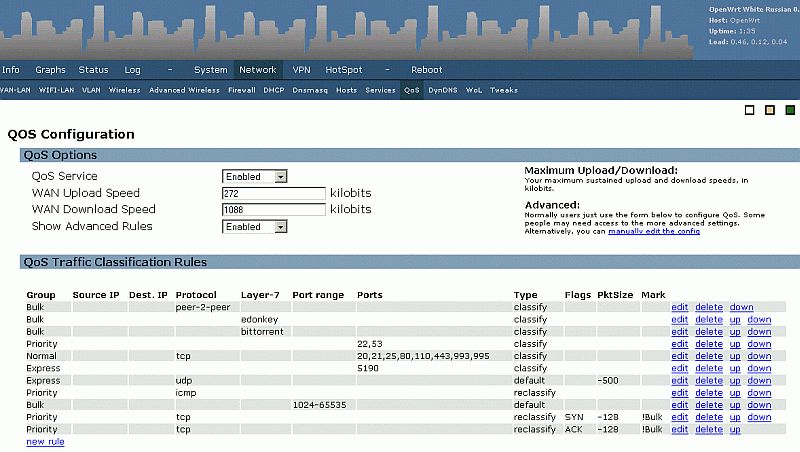This screenshot has width=800, height=452.
Task: Follow the manually edit the config link
Action: [654, 231]
